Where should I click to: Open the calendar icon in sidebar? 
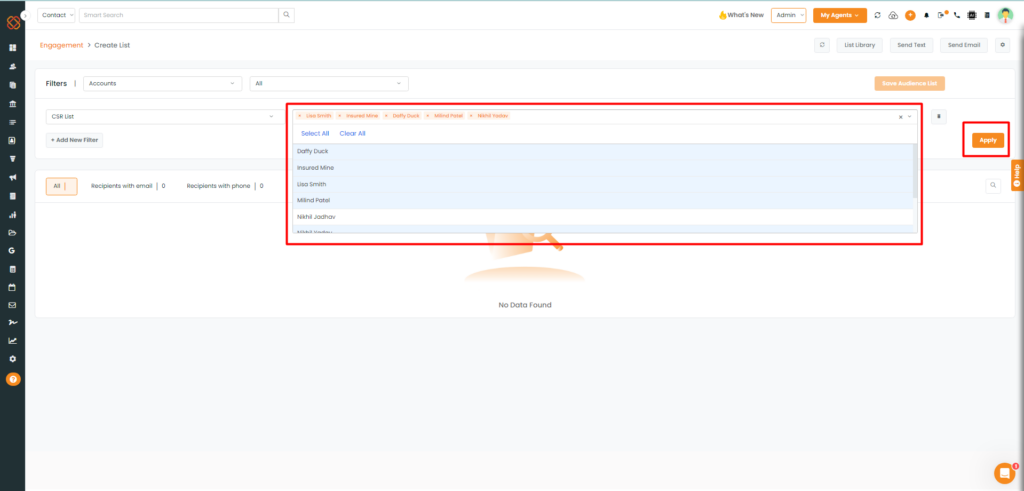[x=12, y=287]
